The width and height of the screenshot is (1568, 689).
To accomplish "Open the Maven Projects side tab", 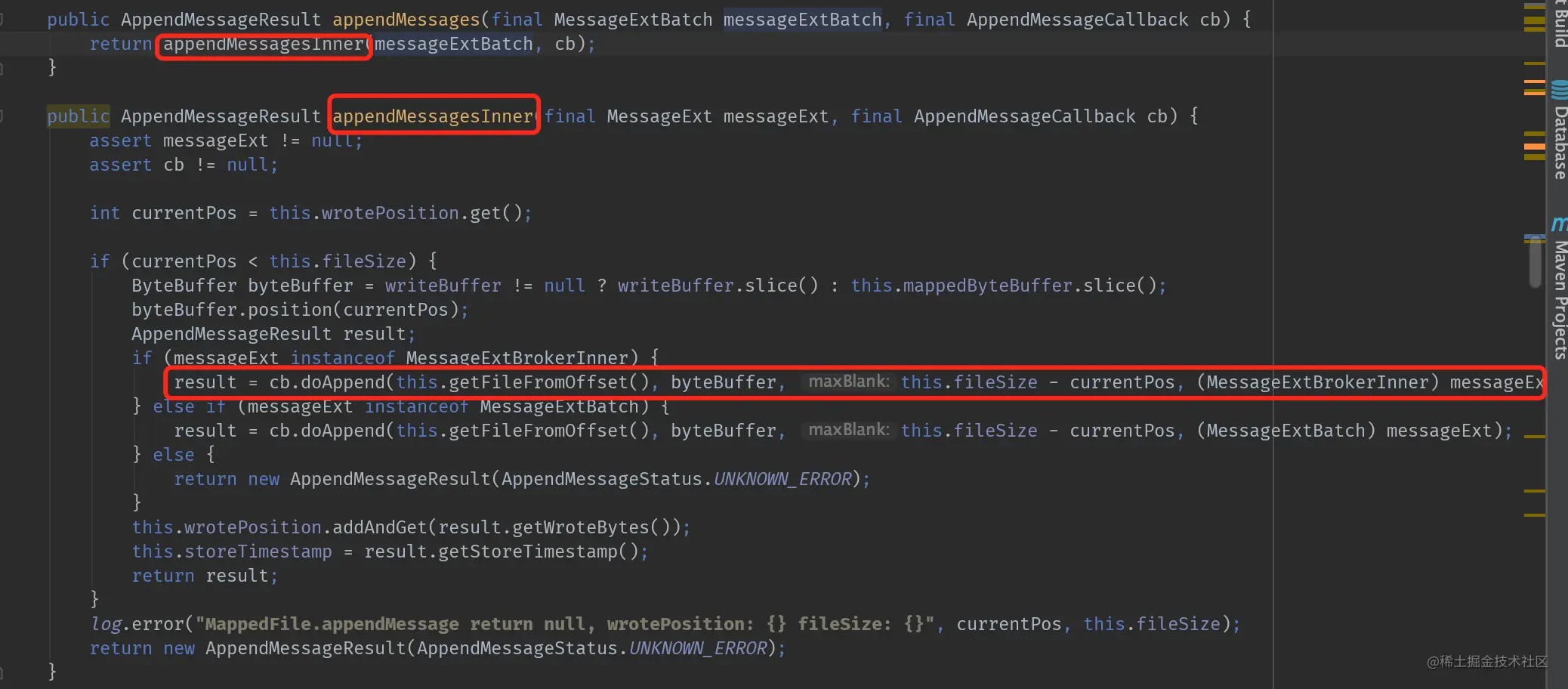I will point(1560,300).
